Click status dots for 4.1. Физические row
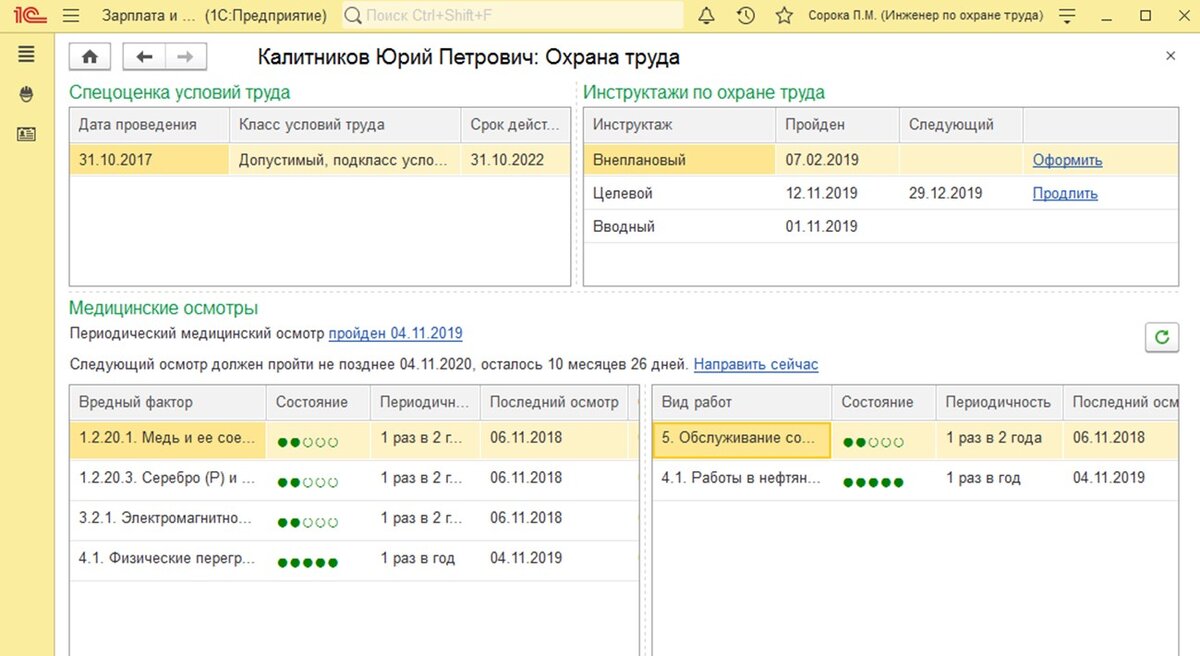 (308, 562)
